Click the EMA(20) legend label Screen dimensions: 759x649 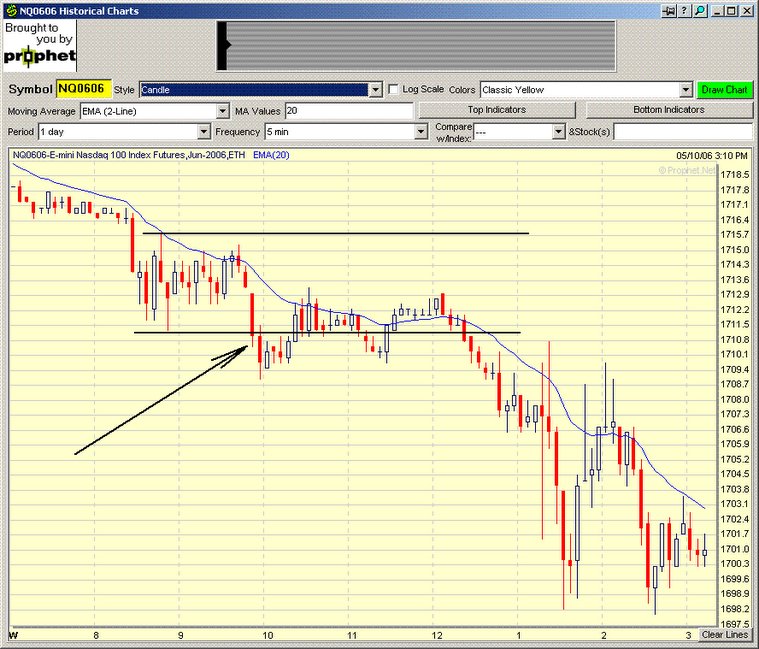pos(271,155)
